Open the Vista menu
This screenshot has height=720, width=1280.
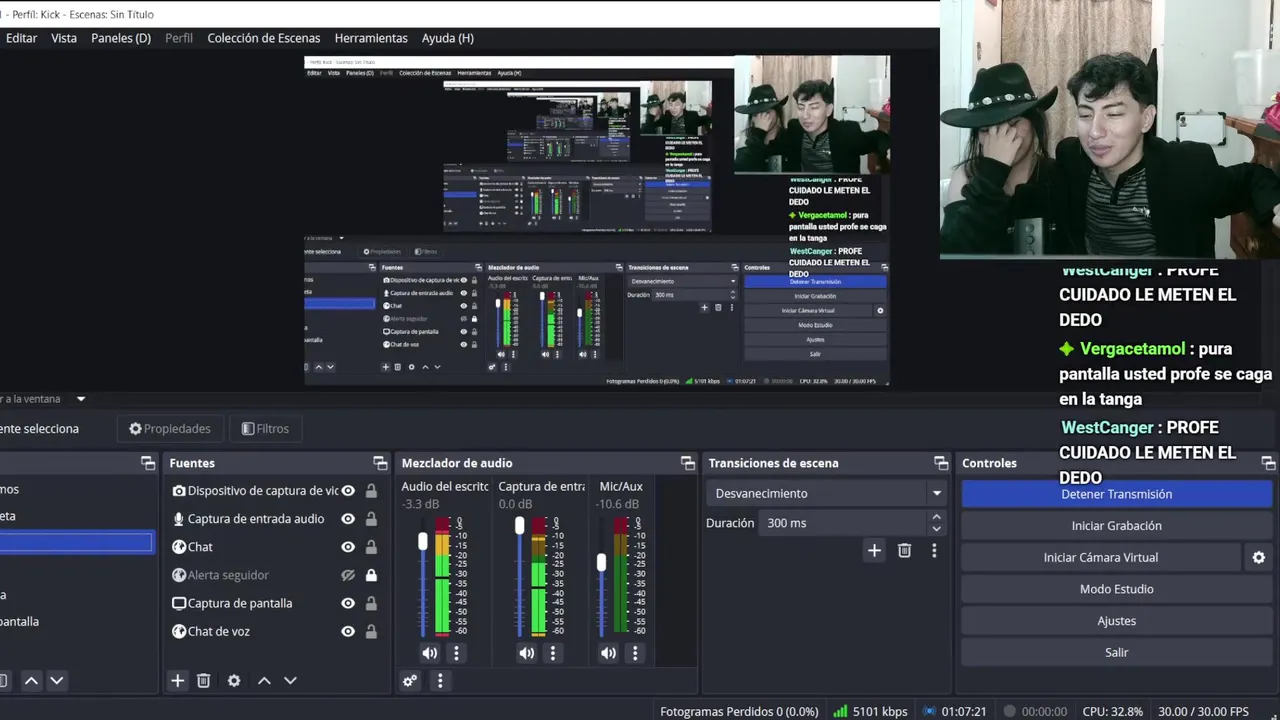(64, 38)
